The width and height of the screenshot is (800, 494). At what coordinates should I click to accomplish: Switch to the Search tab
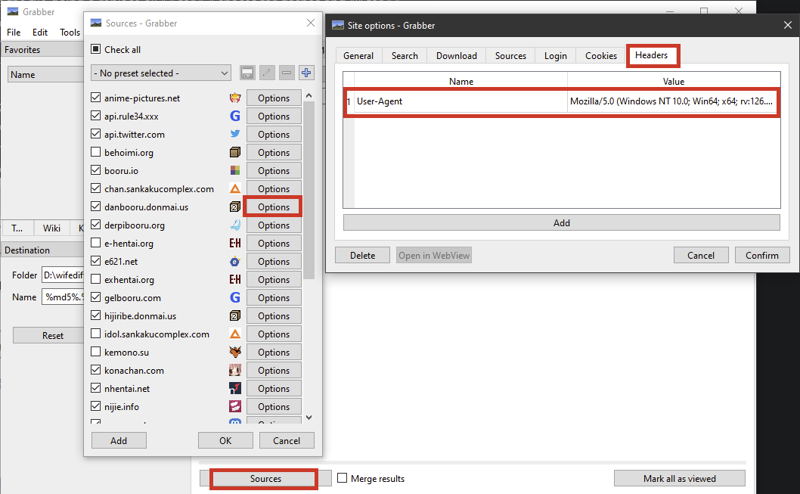(405, 56)
